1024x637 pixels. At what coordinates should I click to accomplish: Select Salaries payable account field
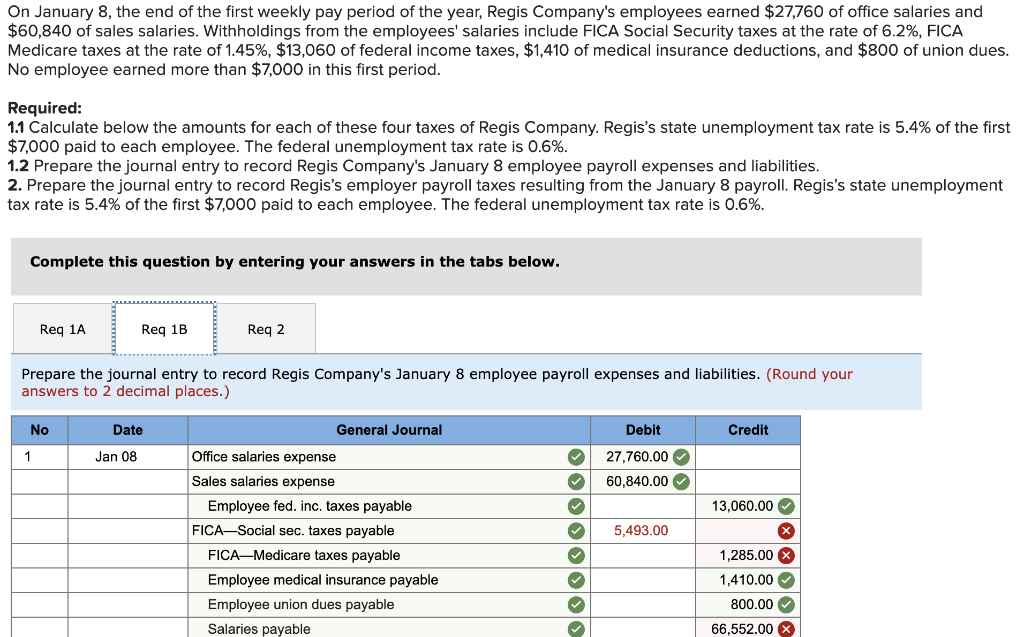click(x=389, y=628)
